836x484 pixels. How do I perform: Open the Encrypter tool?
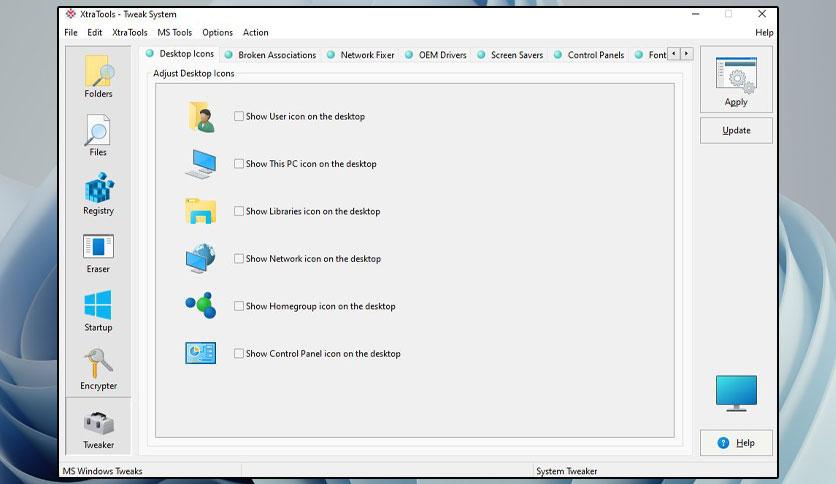tap(99, 369)
